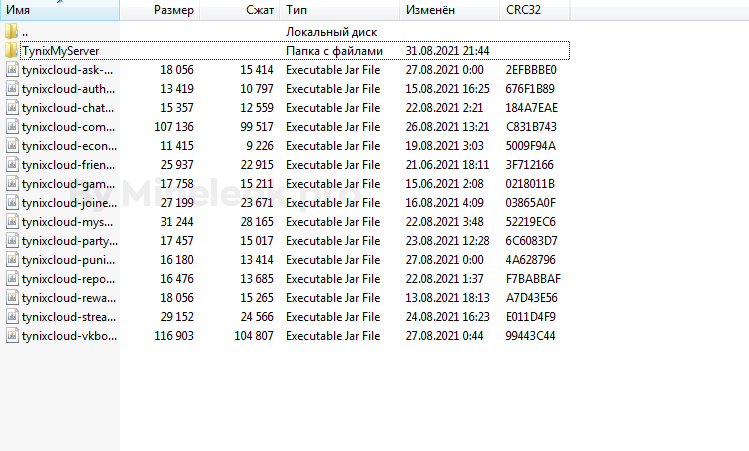Select the tynixcloud-econ jar file icon
The width and height of the screenshot is (749, 451).
(x=12, y=146)
